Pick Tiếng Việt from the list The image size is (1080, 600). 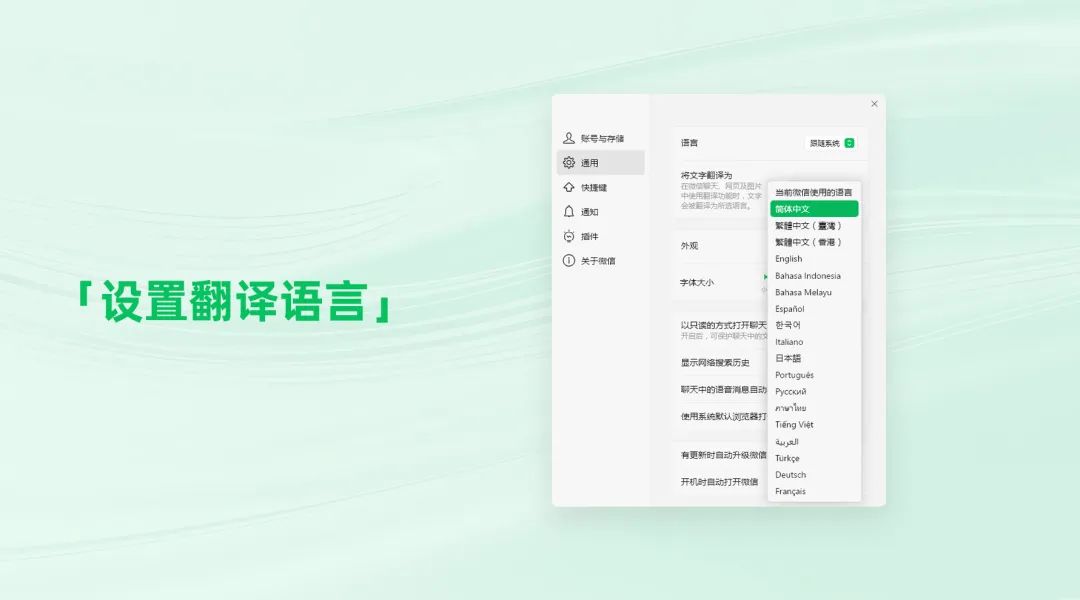(813, 424)
